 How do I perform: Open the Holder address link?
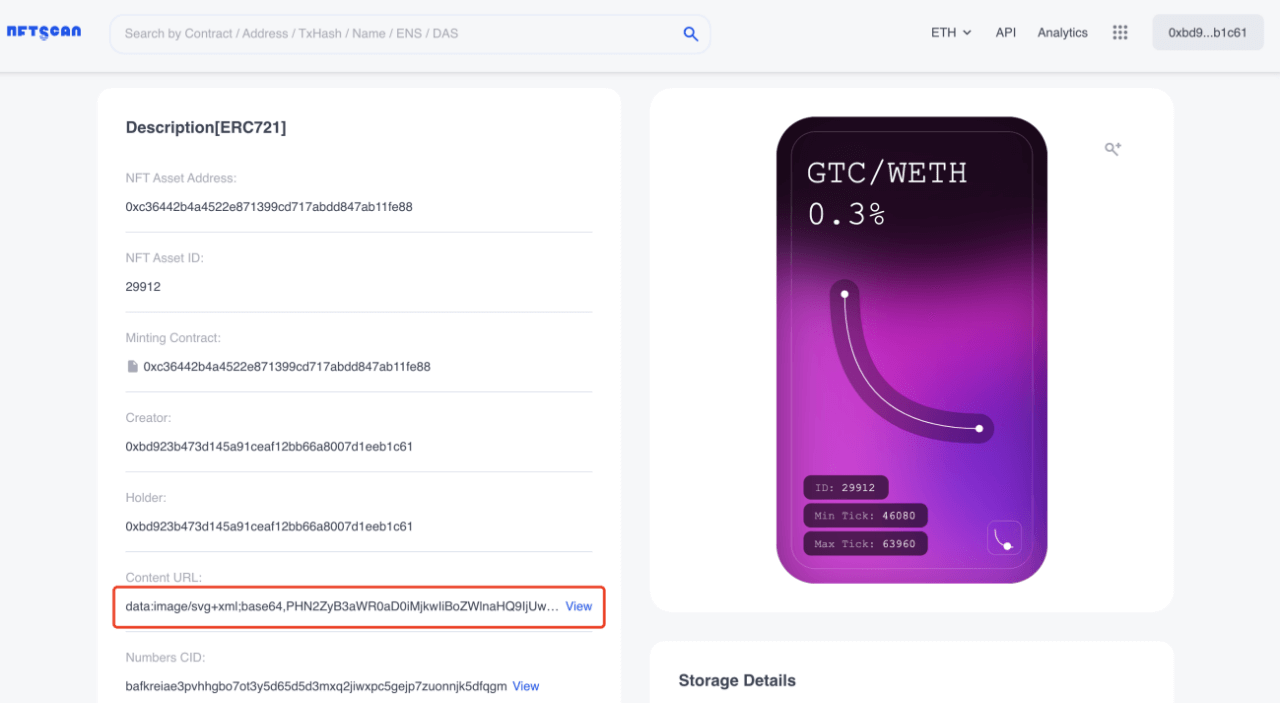pyautogui.click(x=269, y=526)
